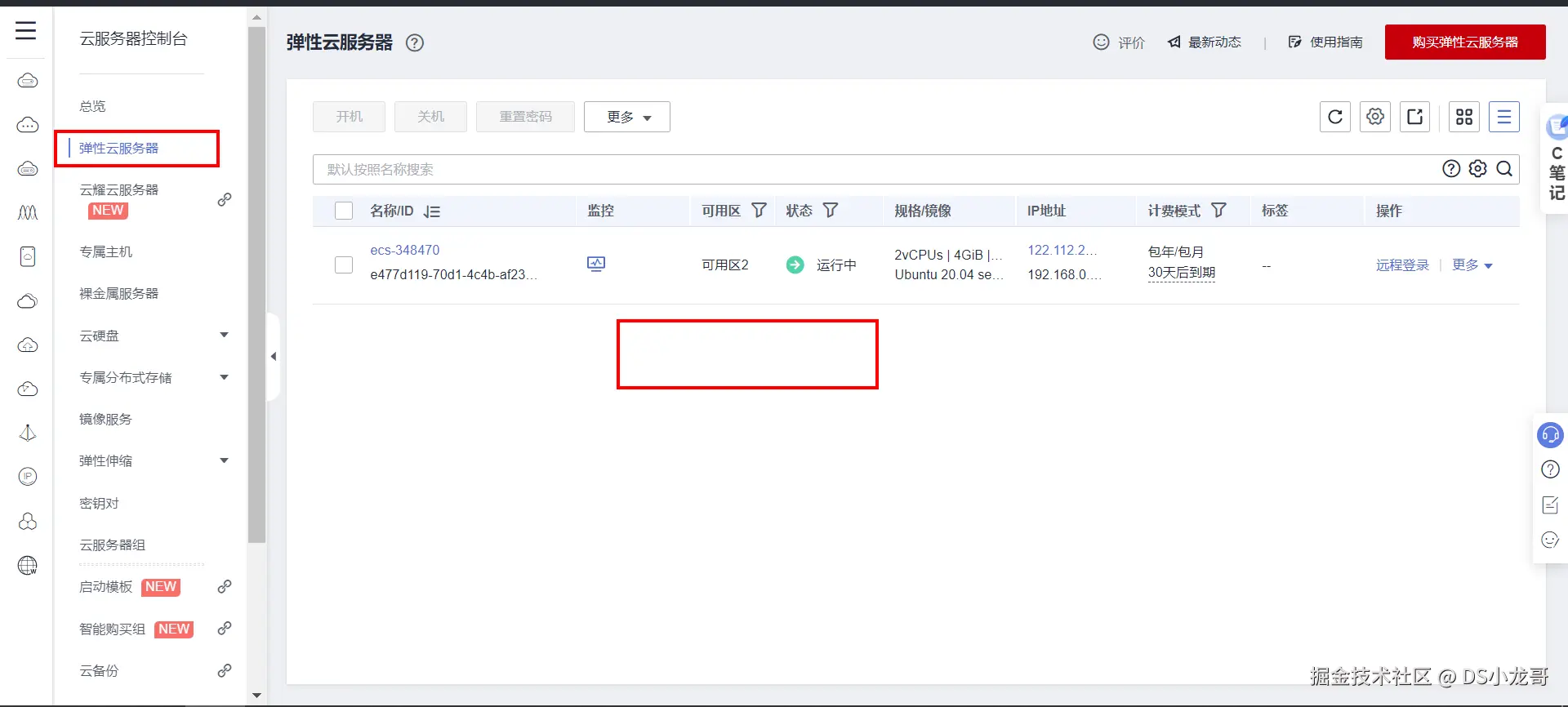The height and width of the screenshot is (707, 1568).
Task: Click 远程登录 link
Action: click(1402, 265)
